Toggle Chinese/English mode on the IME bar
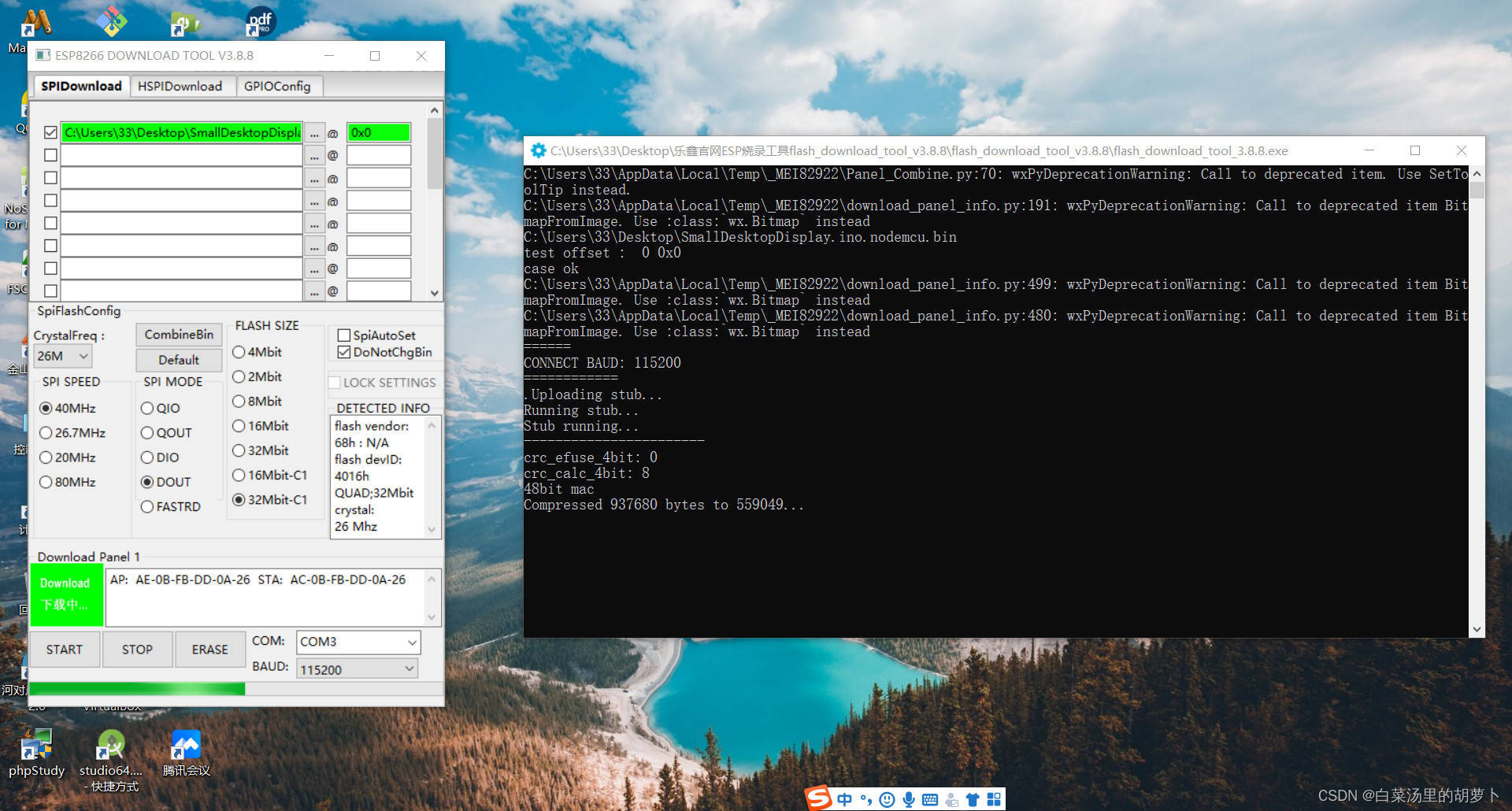 pos(844,799)
